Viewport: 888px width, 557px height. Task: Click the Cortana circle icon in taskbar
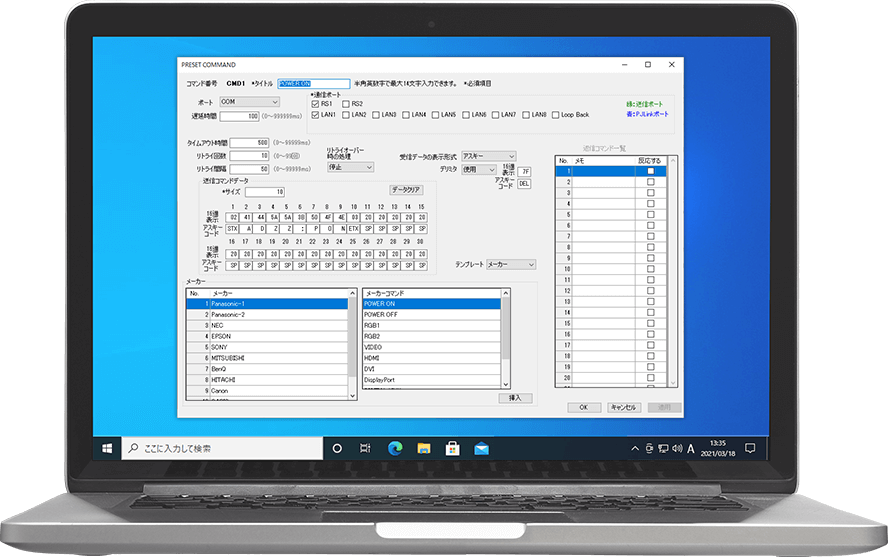[x=337, y=448]
